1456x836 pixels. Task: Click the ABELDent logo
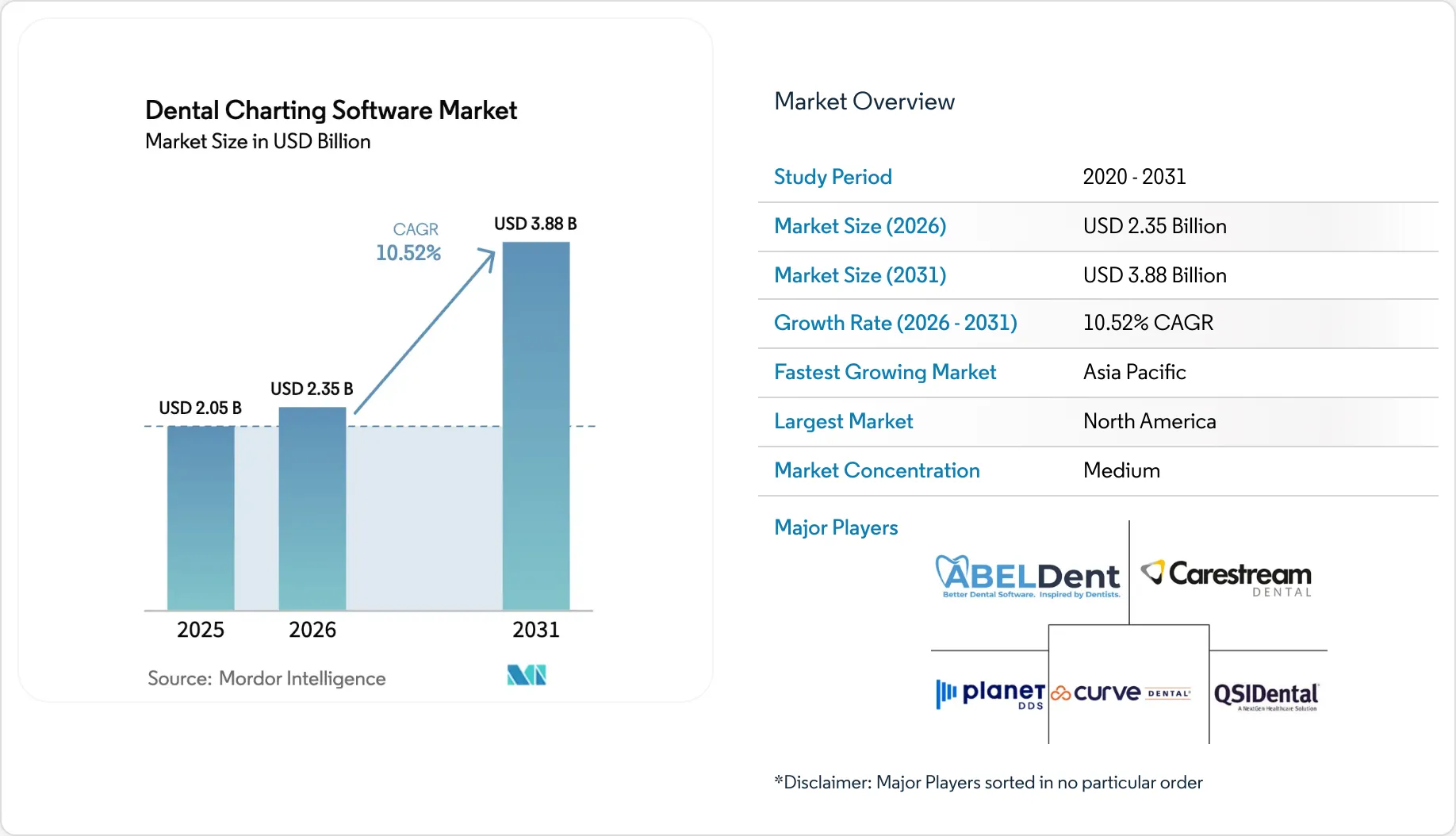(1029, 577)
